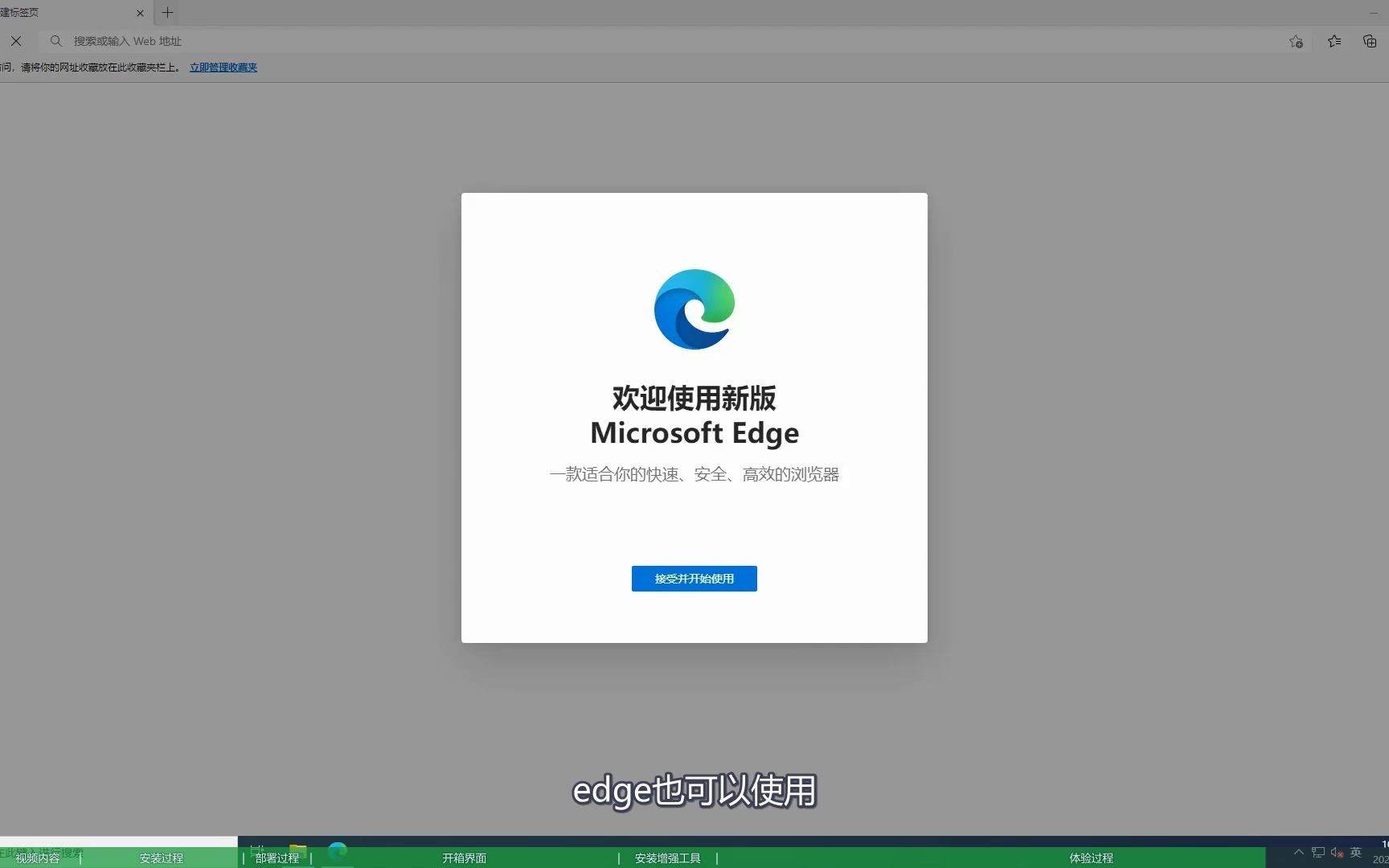
Task: Stop loading the page
Action: click(x=16, y=41)
